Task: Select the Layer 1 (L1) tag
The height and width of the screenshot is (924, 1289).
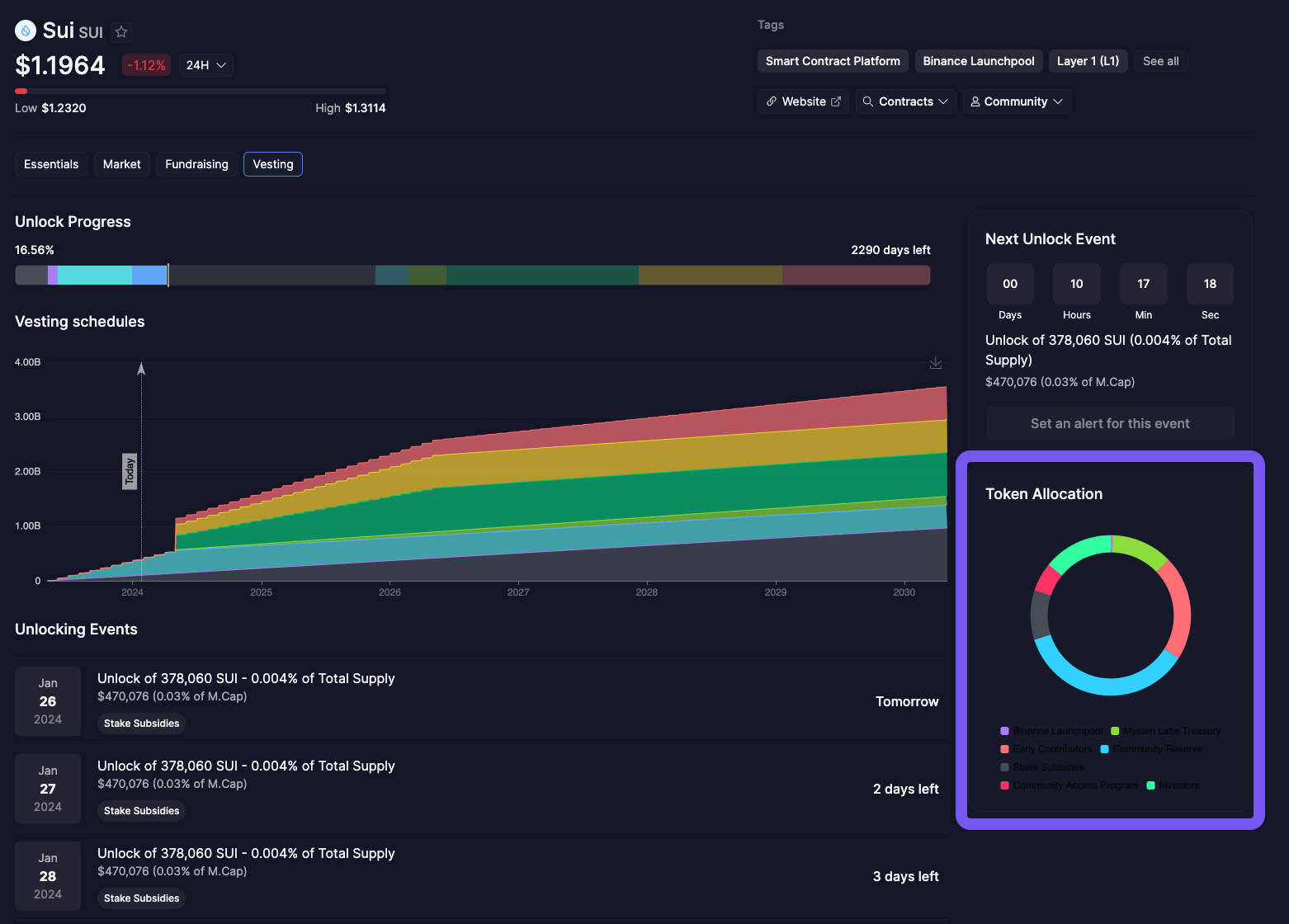Action: (x=1088, y=61)
